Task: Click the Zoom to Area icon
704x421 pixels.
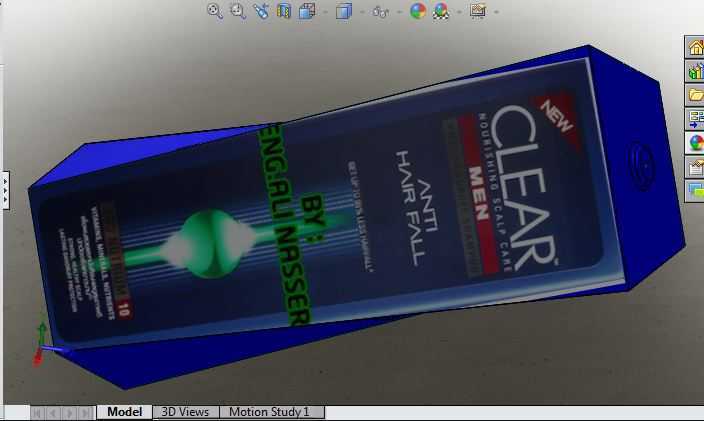Action: coord(238,11)
